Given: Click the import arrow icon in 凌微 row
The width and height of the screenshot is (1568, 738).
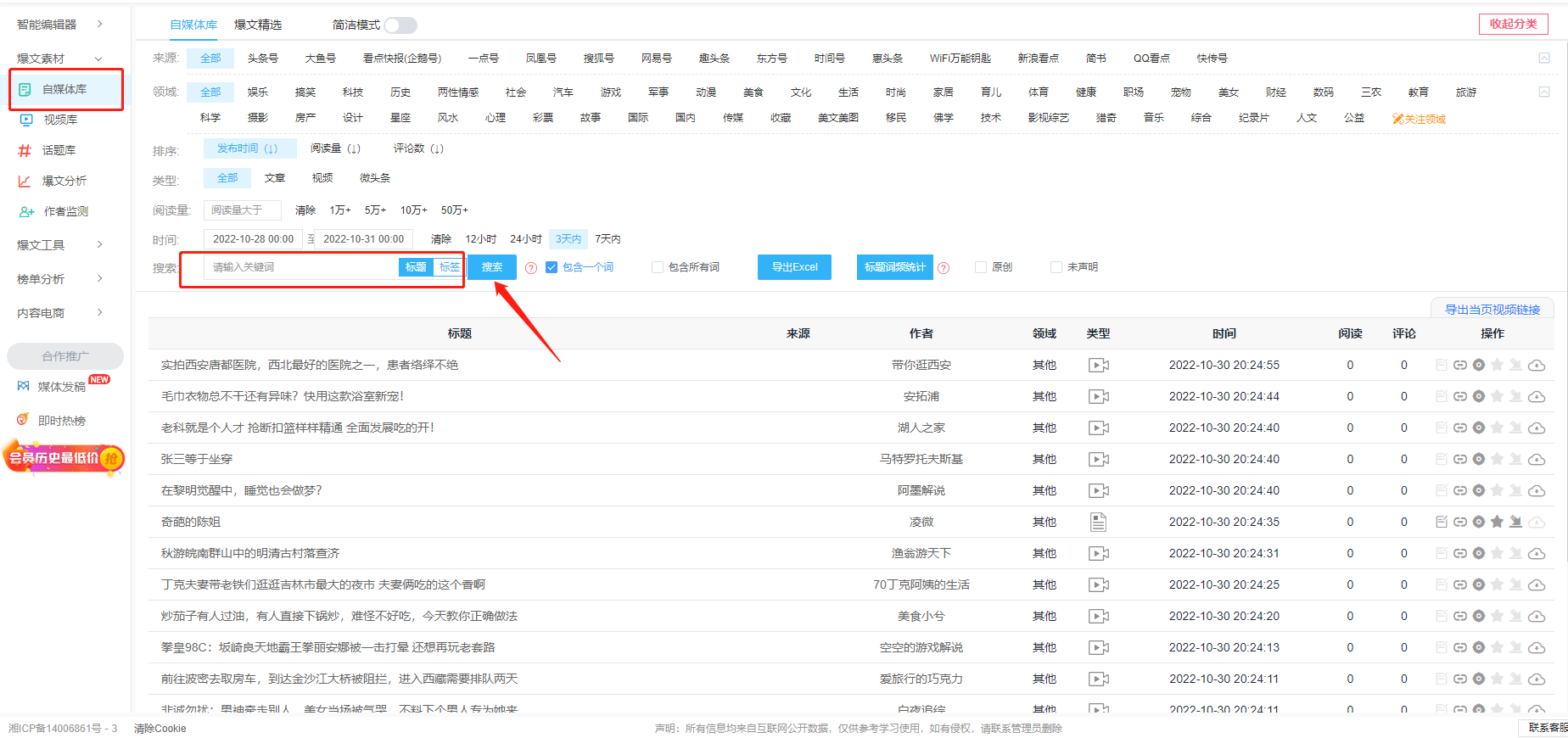Looking at the screenshot, I should coord(1515,523).
